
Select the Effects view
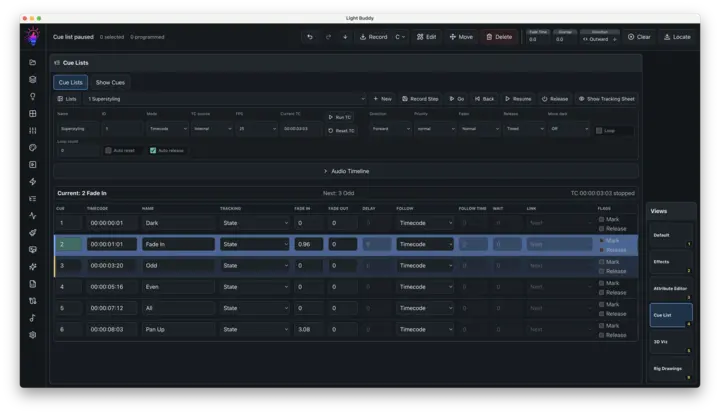(x=671, y=262)
